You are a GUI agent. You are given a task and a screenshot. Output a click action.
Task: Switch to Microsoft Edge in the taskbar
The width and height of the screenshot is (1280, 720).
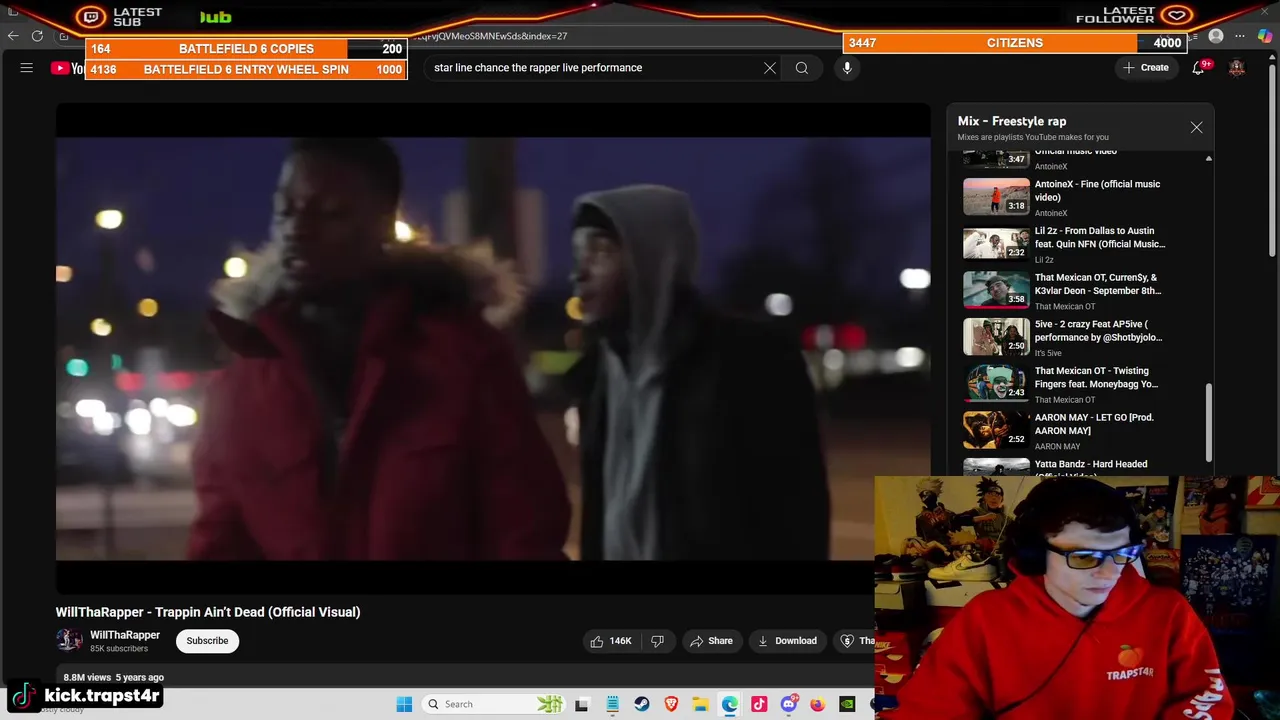tap(730, 704)
